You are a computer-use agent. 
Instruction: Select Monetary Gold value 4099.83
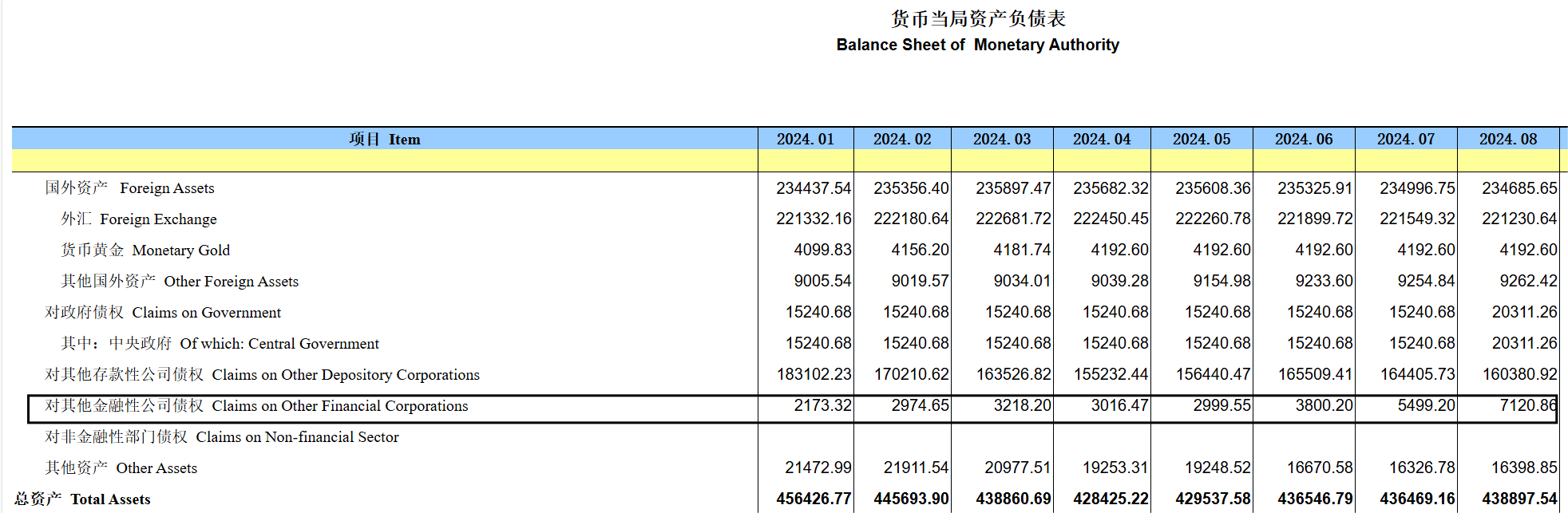(822, 250)
